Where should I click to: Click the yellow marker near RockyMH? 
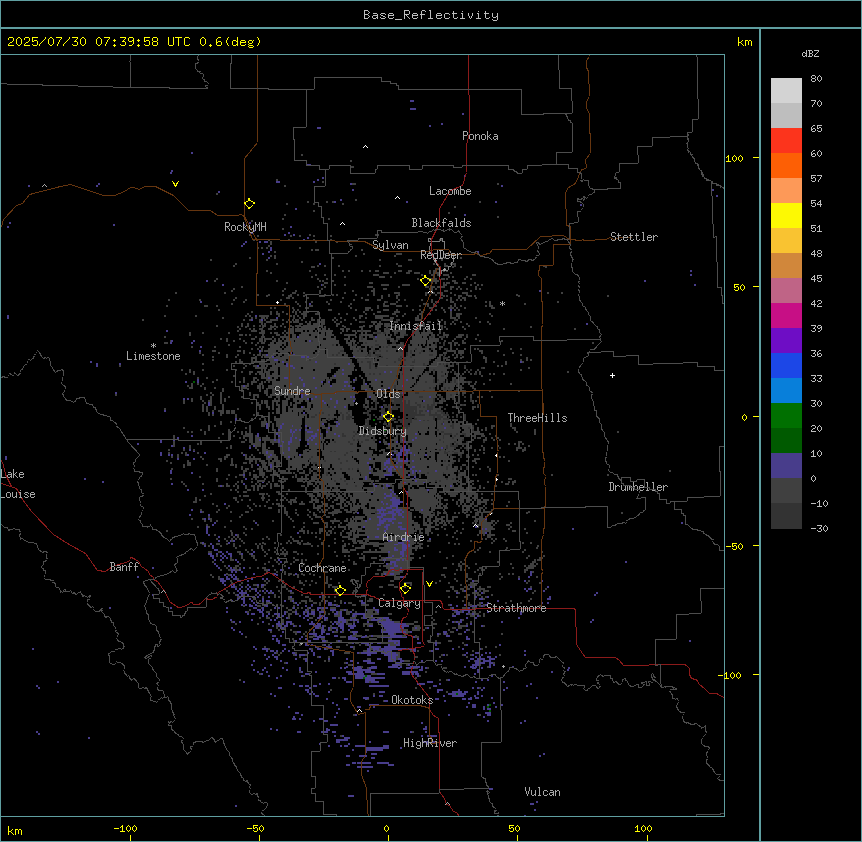click(249, 204)
